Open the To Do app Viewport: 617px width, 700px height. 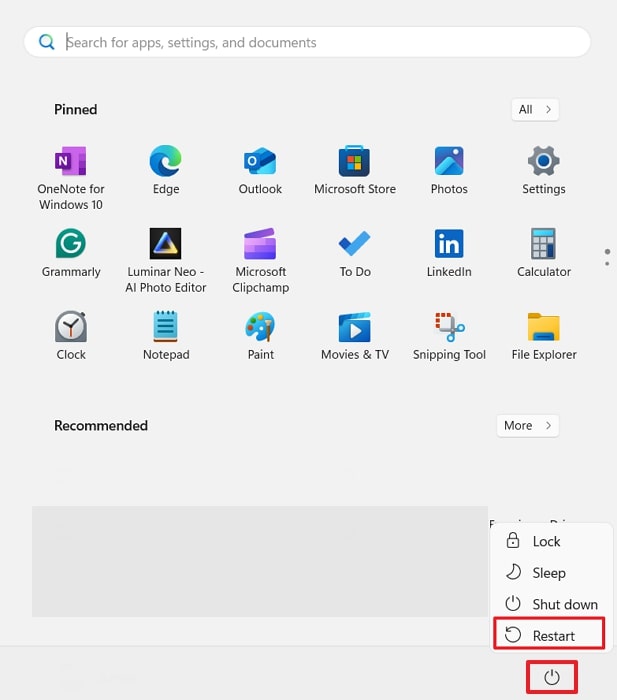354,253
